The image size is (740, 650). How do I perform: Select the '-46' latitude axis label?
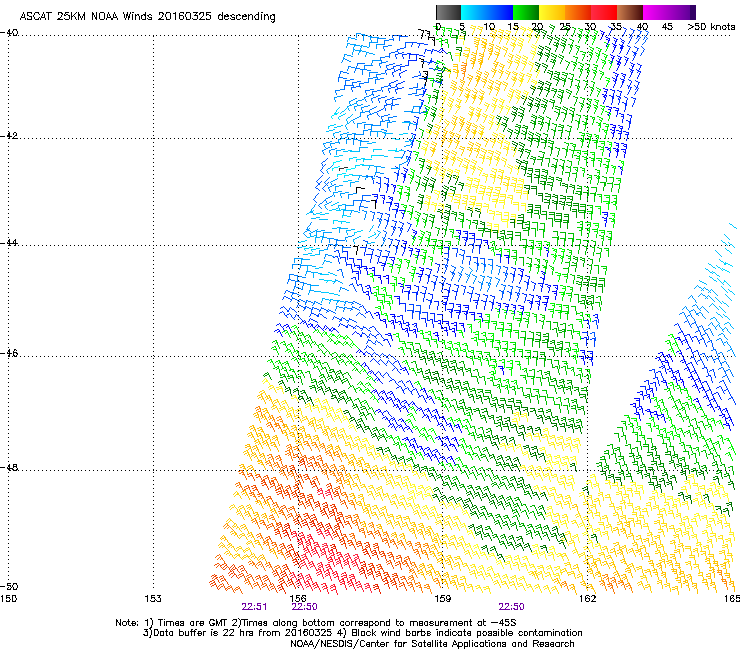[x=9, y=353]
